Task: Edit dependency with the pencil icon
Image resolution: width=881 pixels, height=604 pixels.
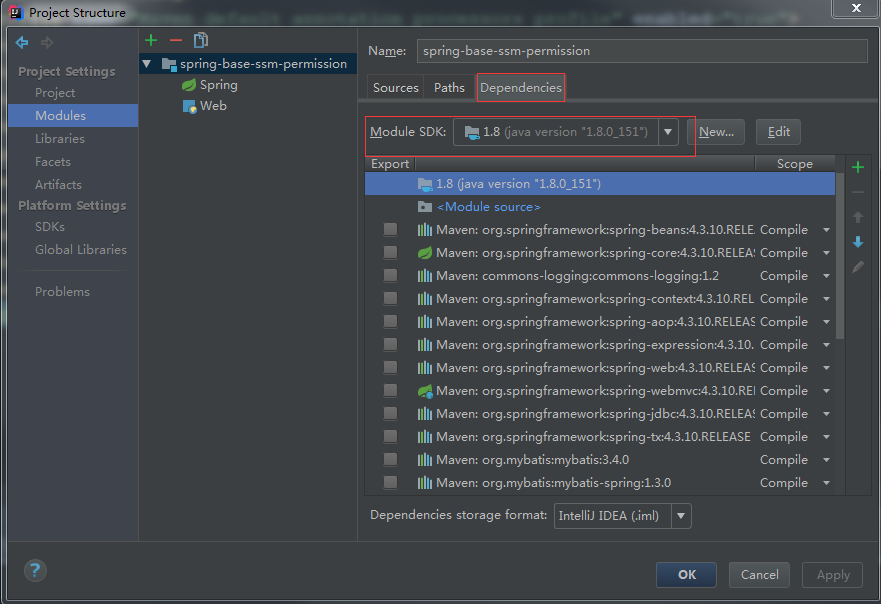Action: [858, 267]
